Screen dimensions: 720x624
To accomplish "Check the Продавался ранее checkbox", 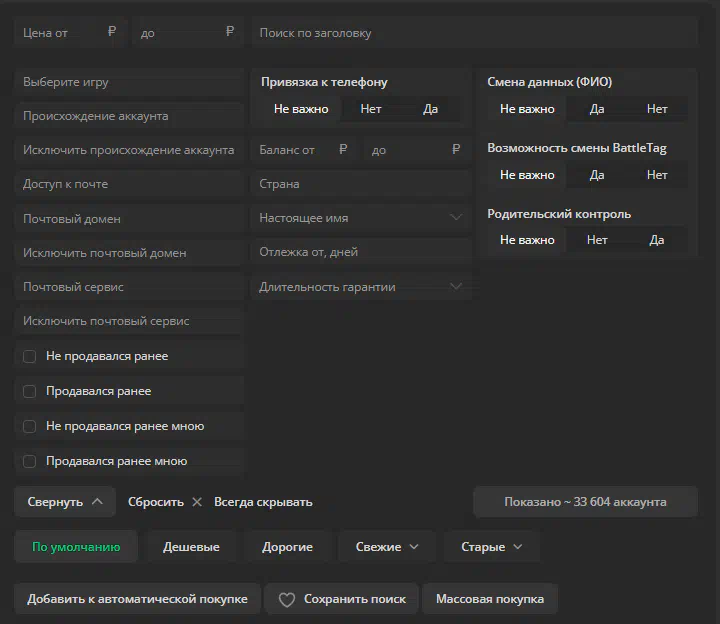I will tap(29, 391).
